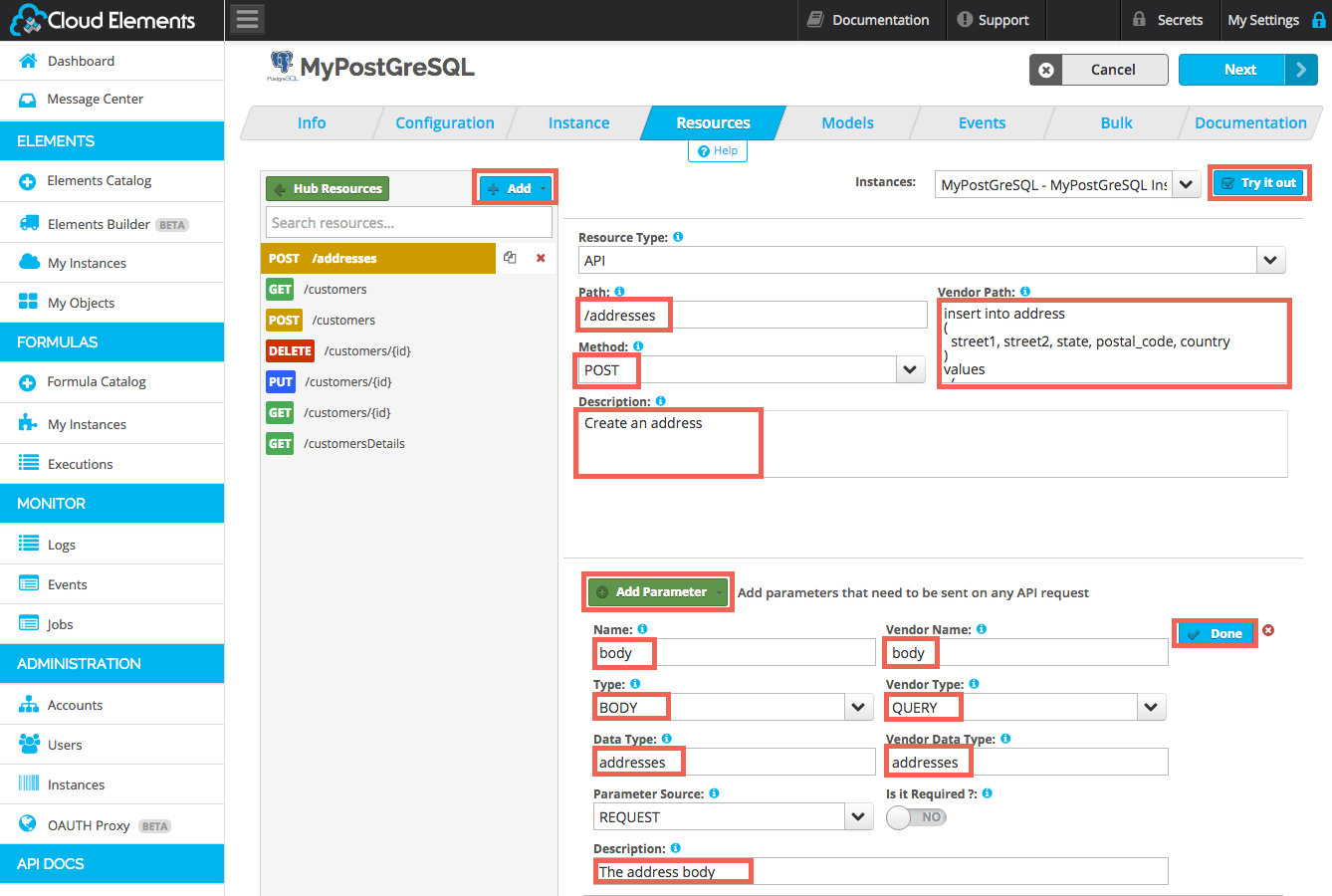The height and width of the screenshot is (896, 1332).
Task: Remove the body parameter with red x
Action: pos(1268,630)
